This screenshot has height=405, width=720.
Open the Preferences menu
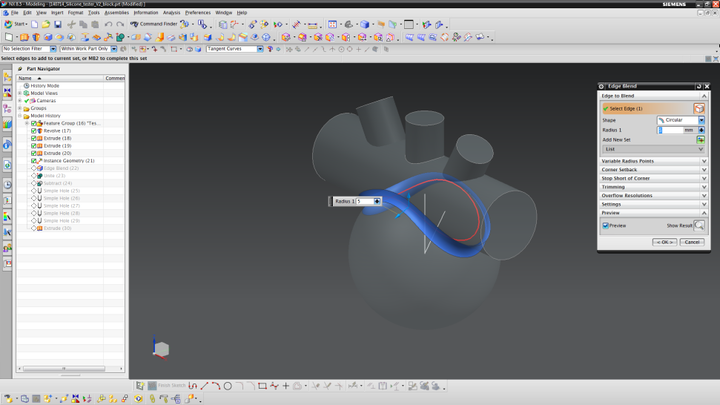198,13
